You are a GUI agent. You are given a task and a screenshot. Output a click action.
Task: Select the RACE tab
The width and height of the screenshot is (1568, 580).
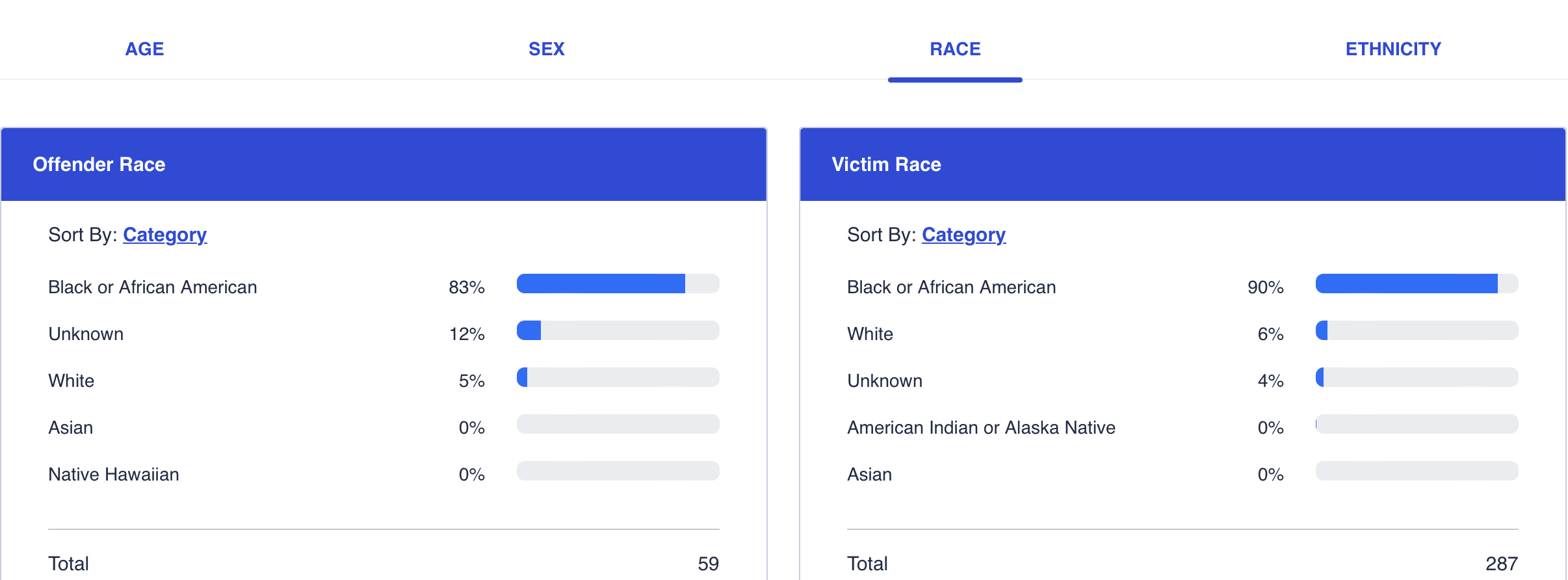(x=955, y=49)
